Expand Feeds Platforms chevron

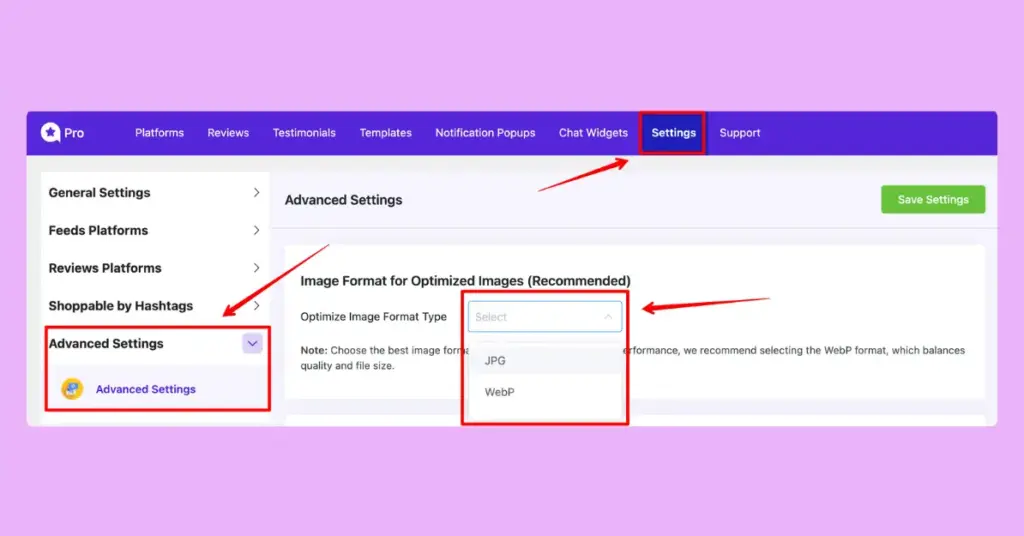point(256,230)
